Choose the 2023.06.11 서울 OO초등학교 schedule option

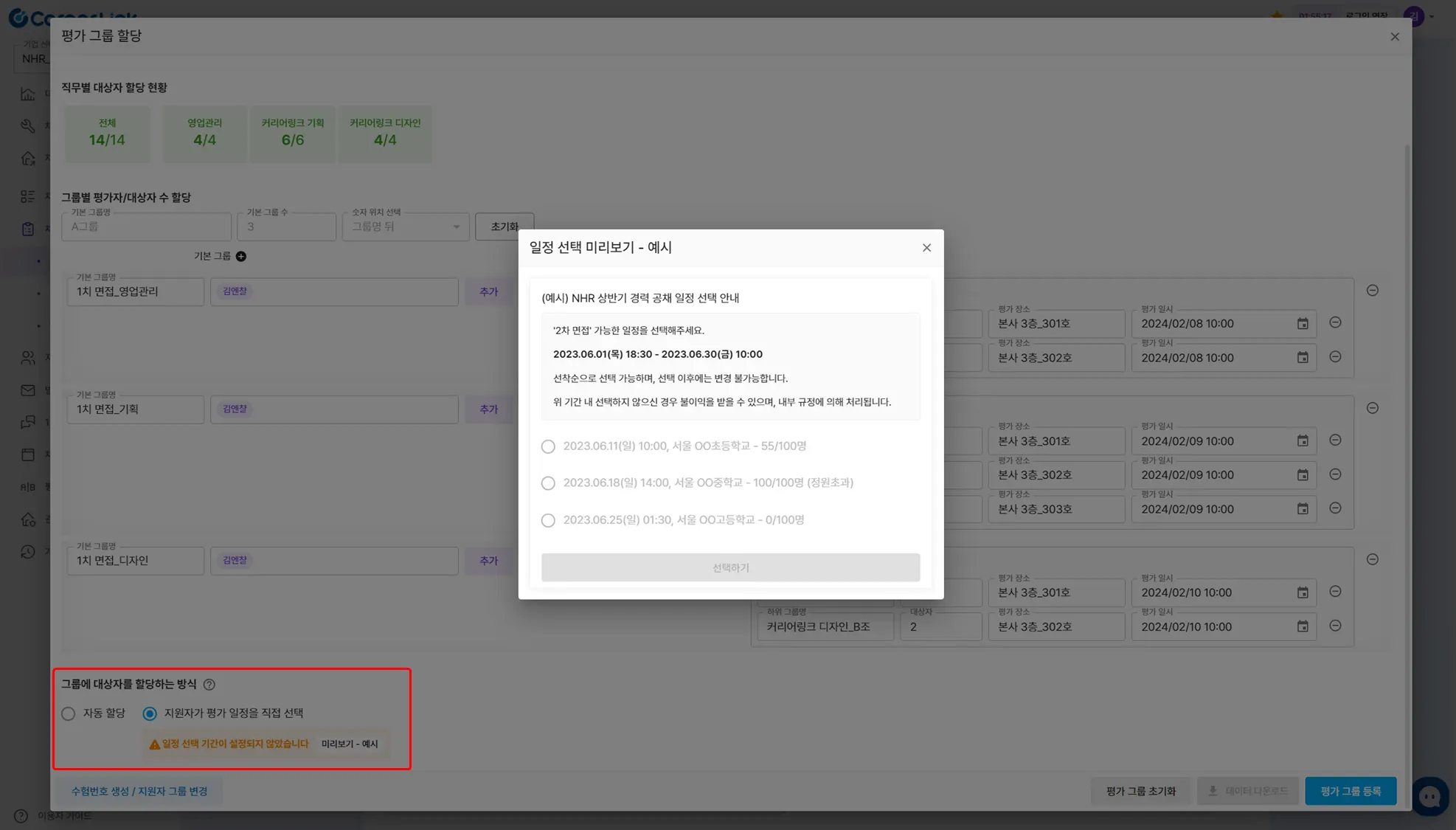(548, 446)
